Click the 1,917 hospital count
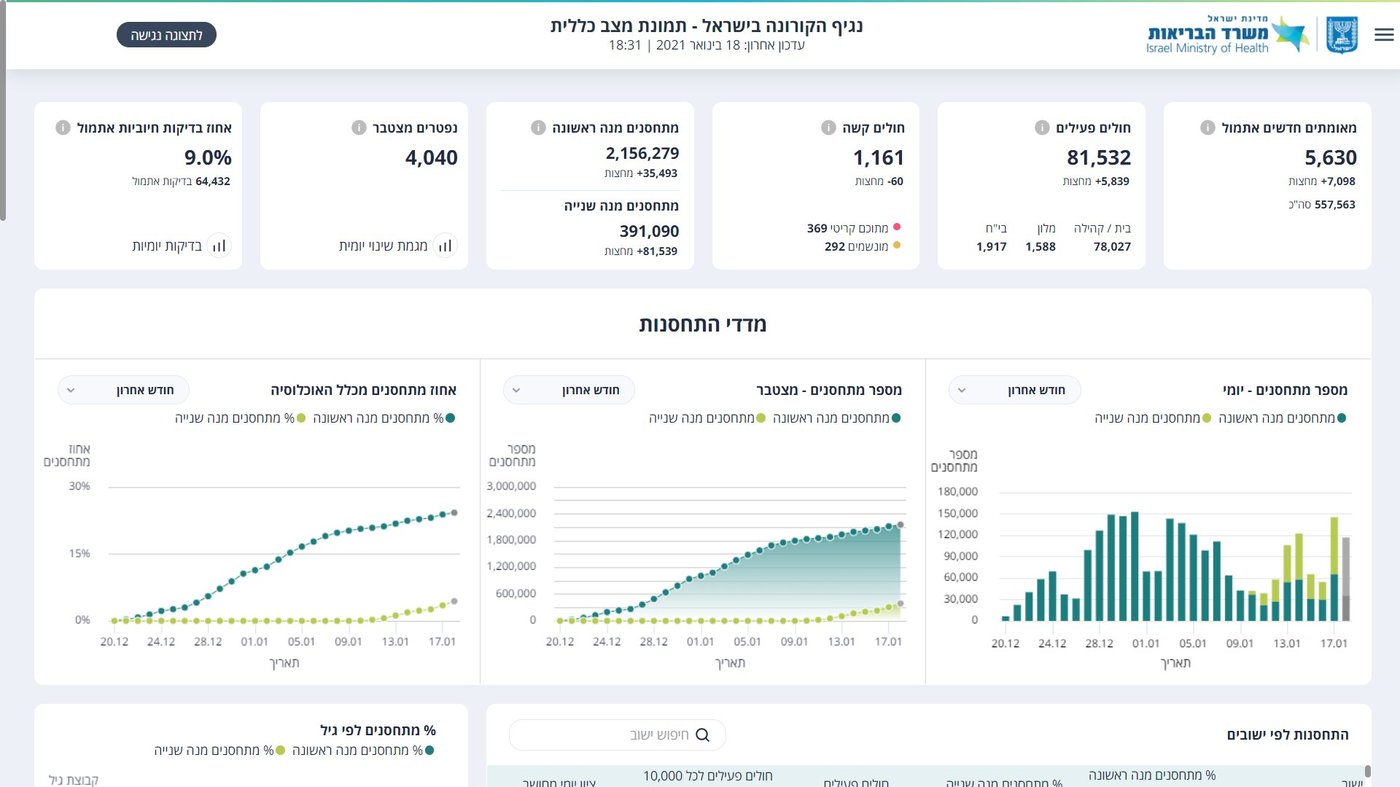The width and height of the screenshot is (1400, 787). (991, 246)
